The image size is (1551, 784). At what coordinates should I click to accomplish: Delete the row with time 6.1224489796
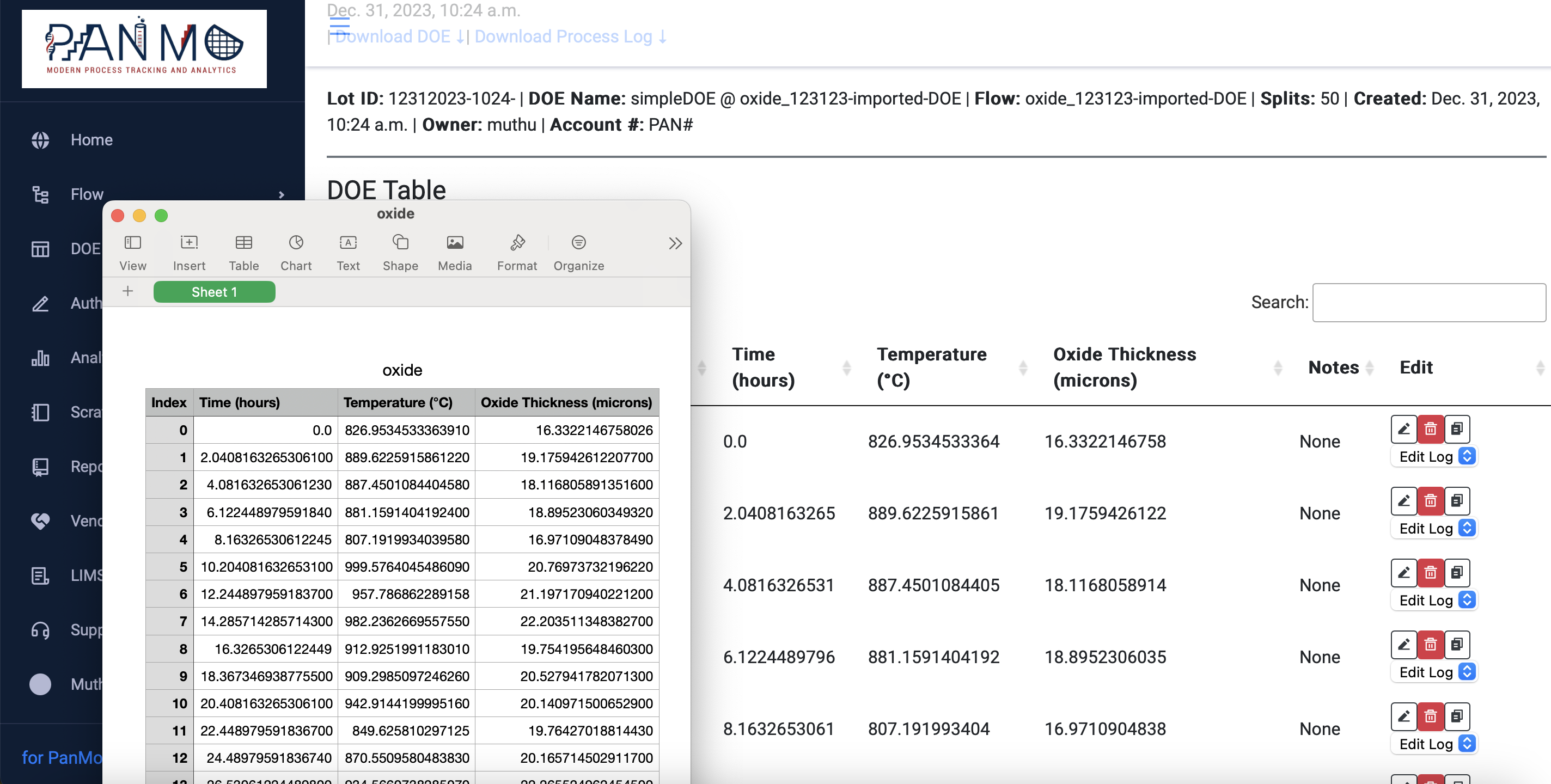1431,644
